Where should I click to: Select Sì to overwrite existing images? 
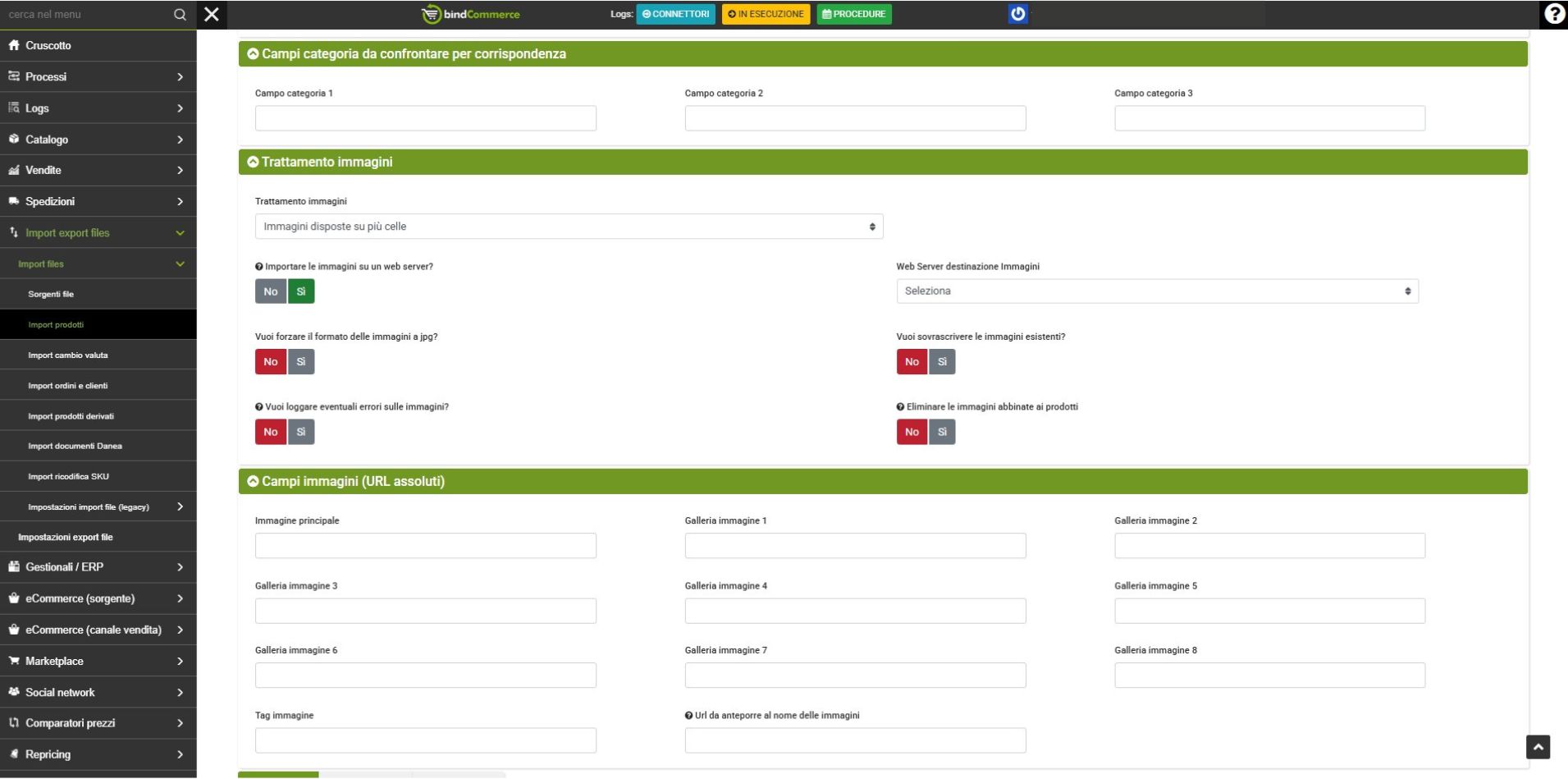click(x=942, y=362)
